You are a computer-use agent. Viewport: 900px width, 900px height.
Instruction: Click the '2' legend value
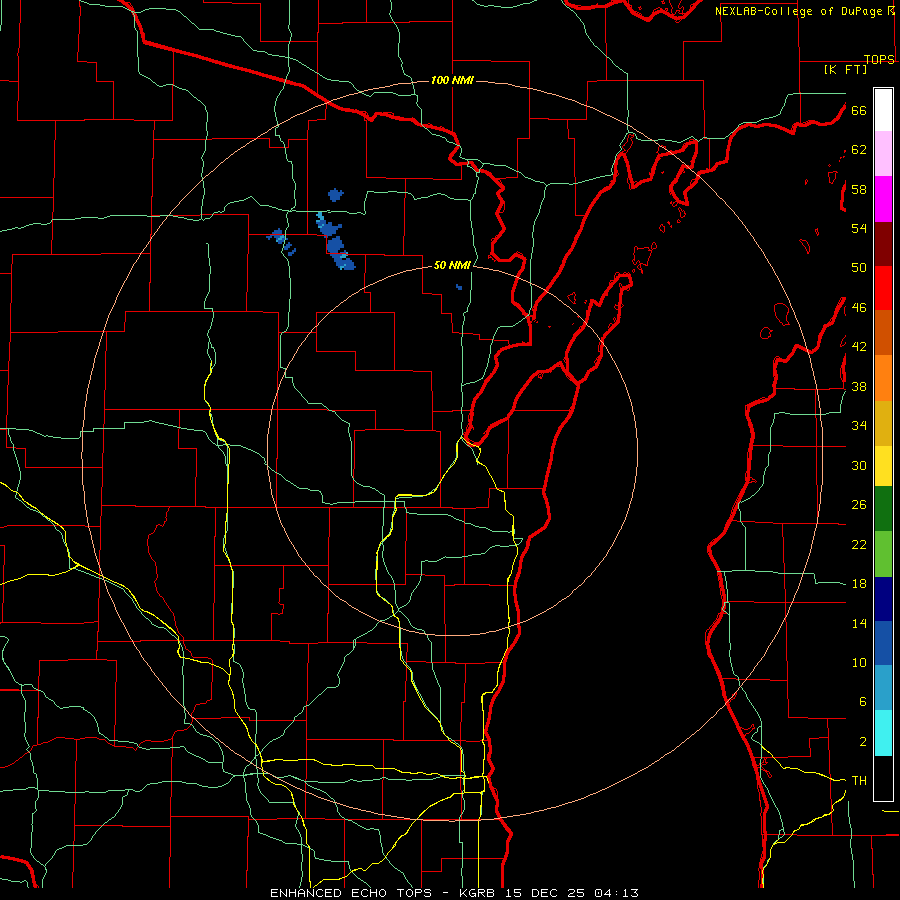tap(863, 742)
